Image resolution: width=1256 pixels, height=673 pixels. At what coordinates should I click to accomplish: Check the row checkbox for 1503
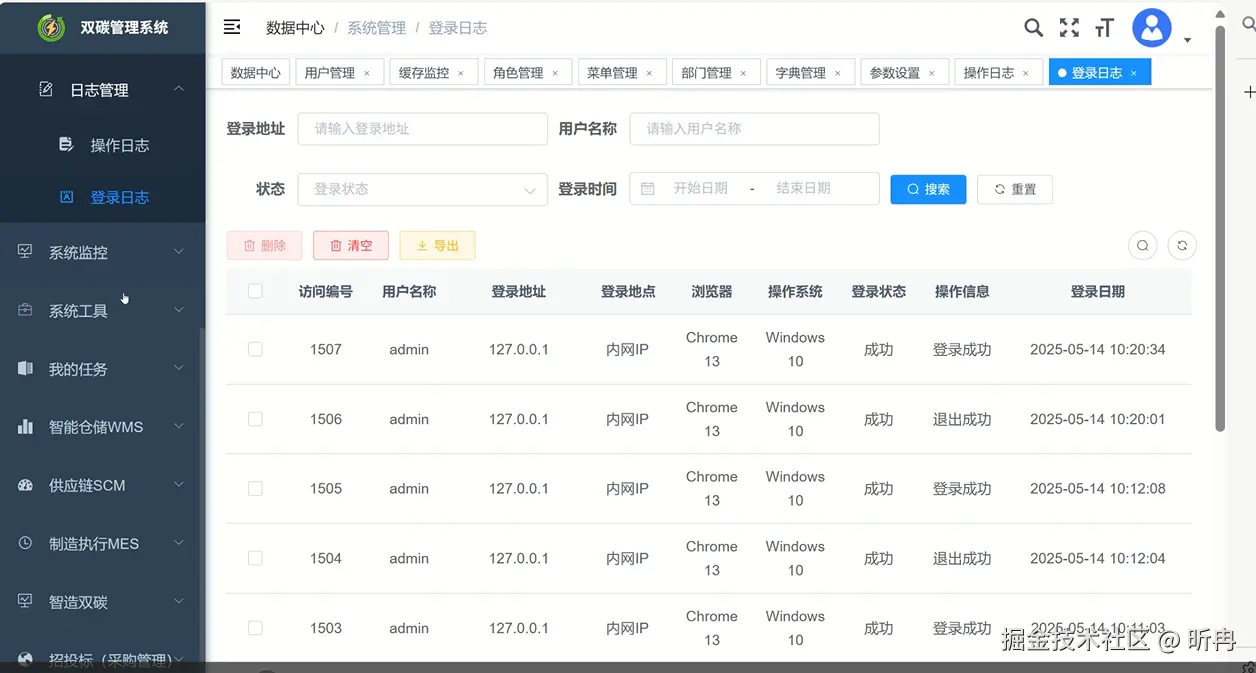coord(255,628)
